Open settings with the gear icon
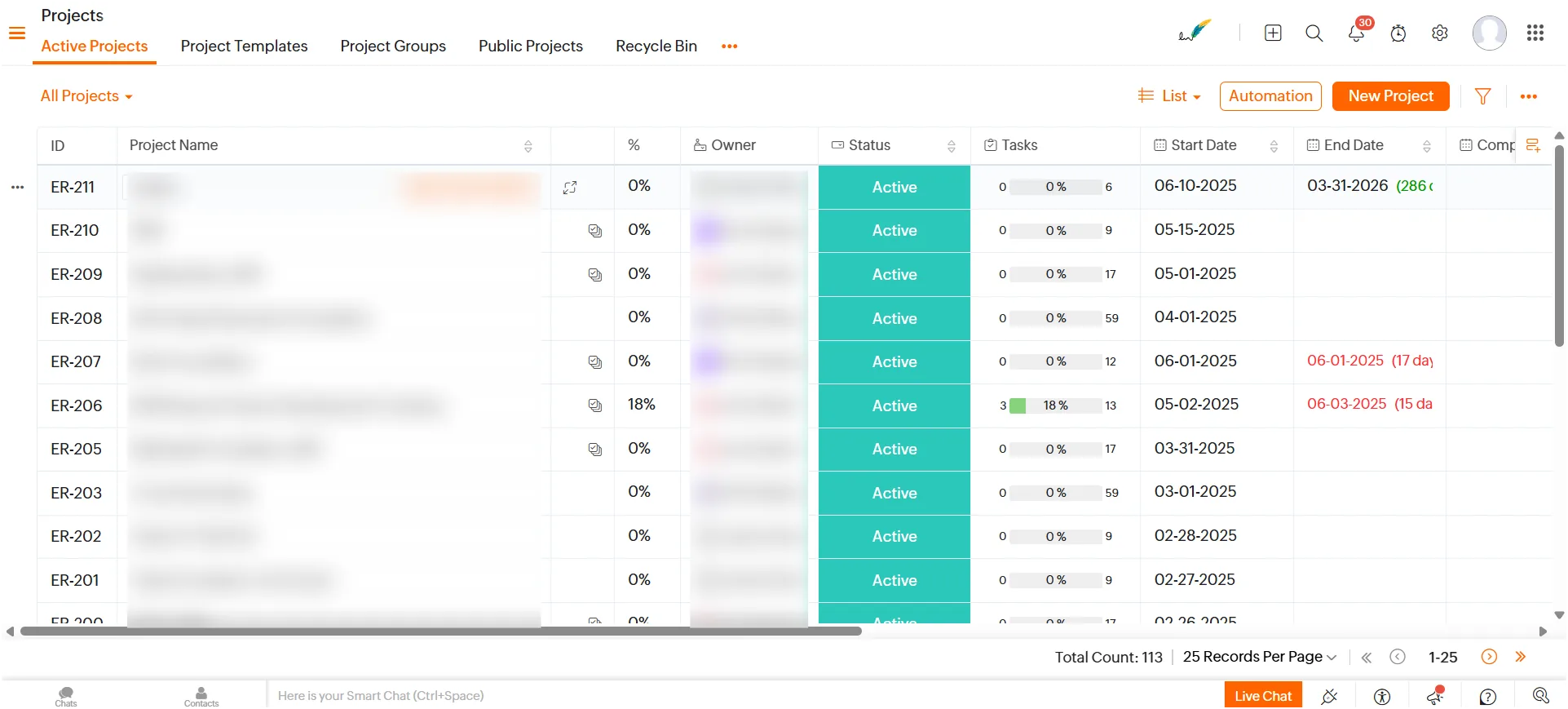Image resolution: width=1568 pixels, height=709 pixels. click(x=1440, y=33)
